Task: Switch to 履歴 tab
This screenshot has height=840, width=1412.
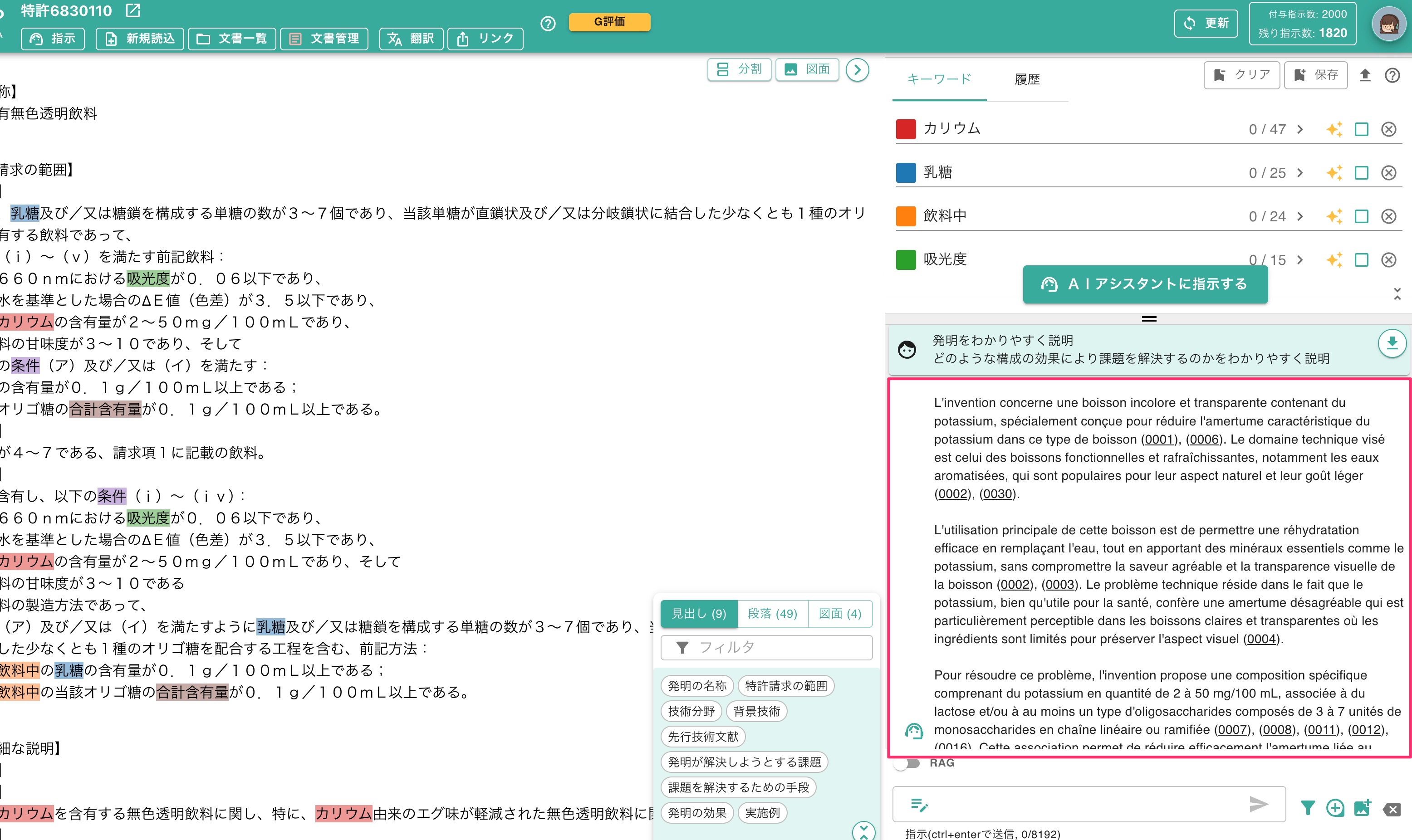Action: pos(1027,79)
